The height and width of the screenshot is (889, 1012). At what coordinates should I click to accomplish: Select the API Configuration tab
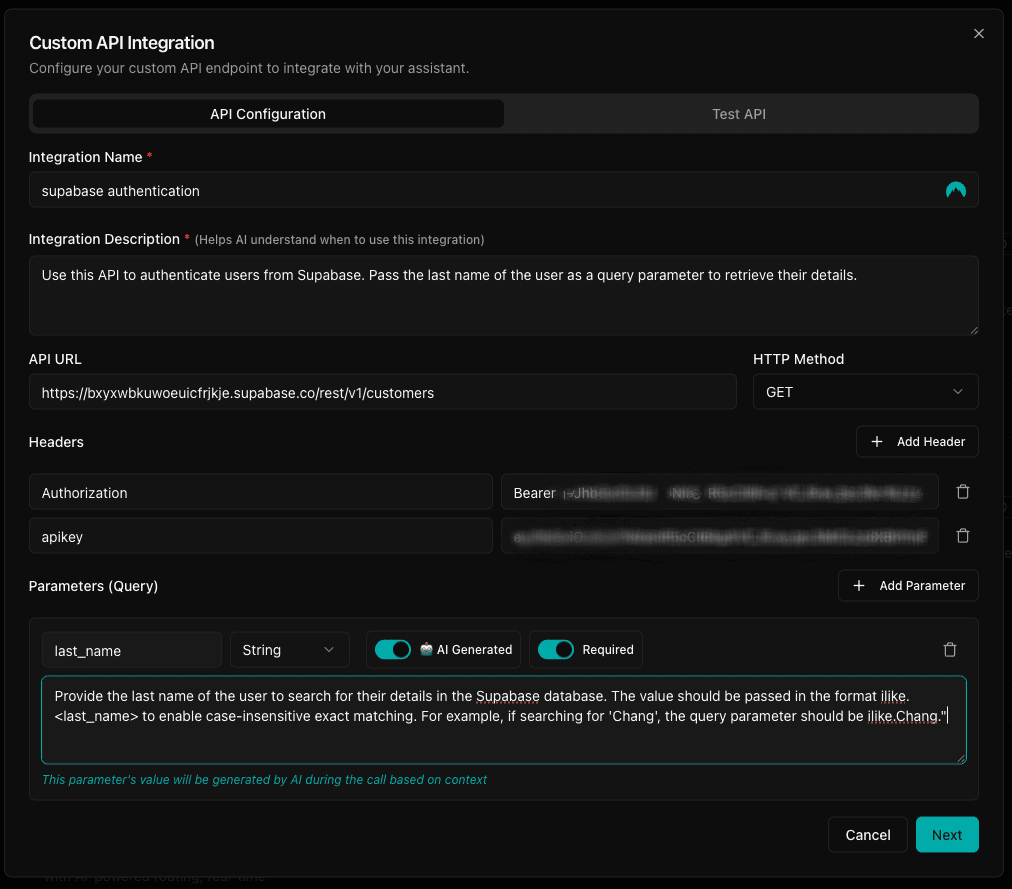pos(267,113)
